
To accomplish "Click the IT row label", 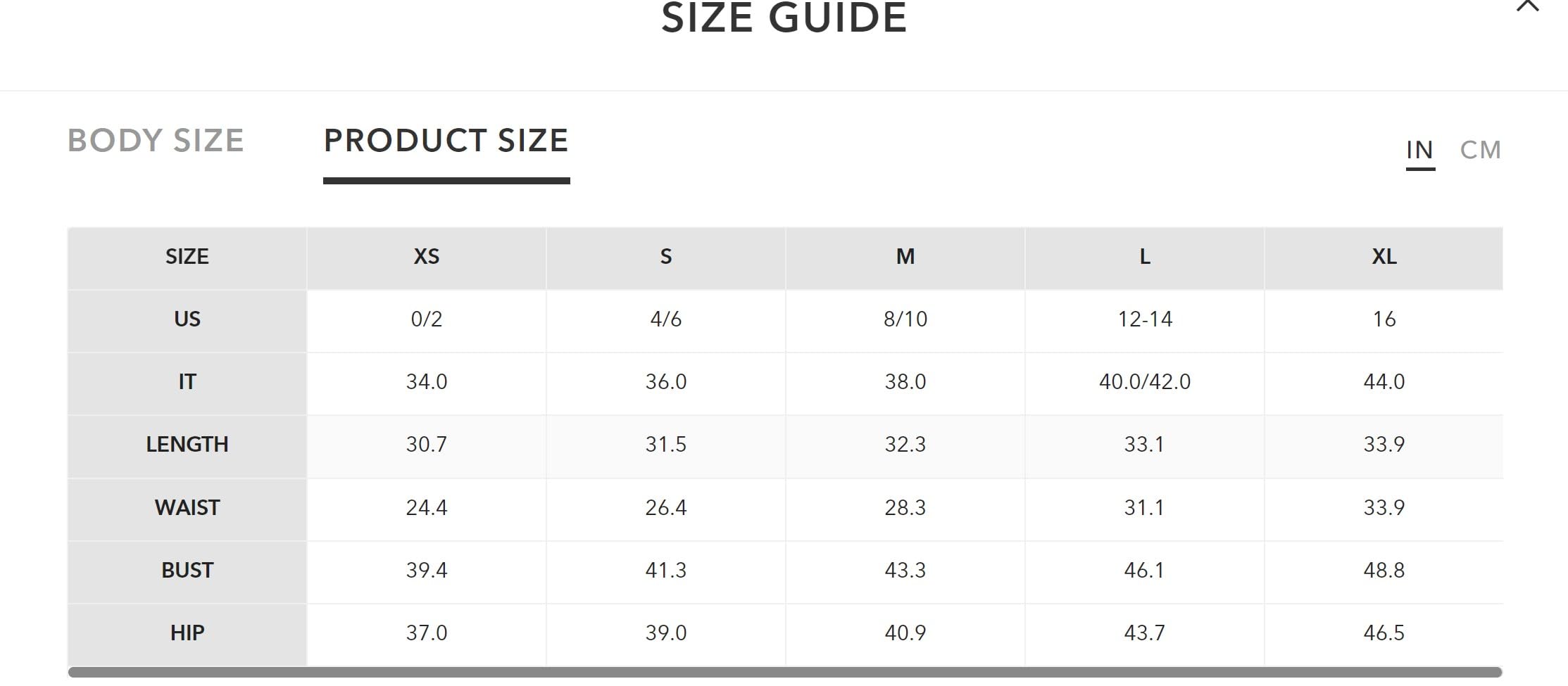I will coord(187,382).
